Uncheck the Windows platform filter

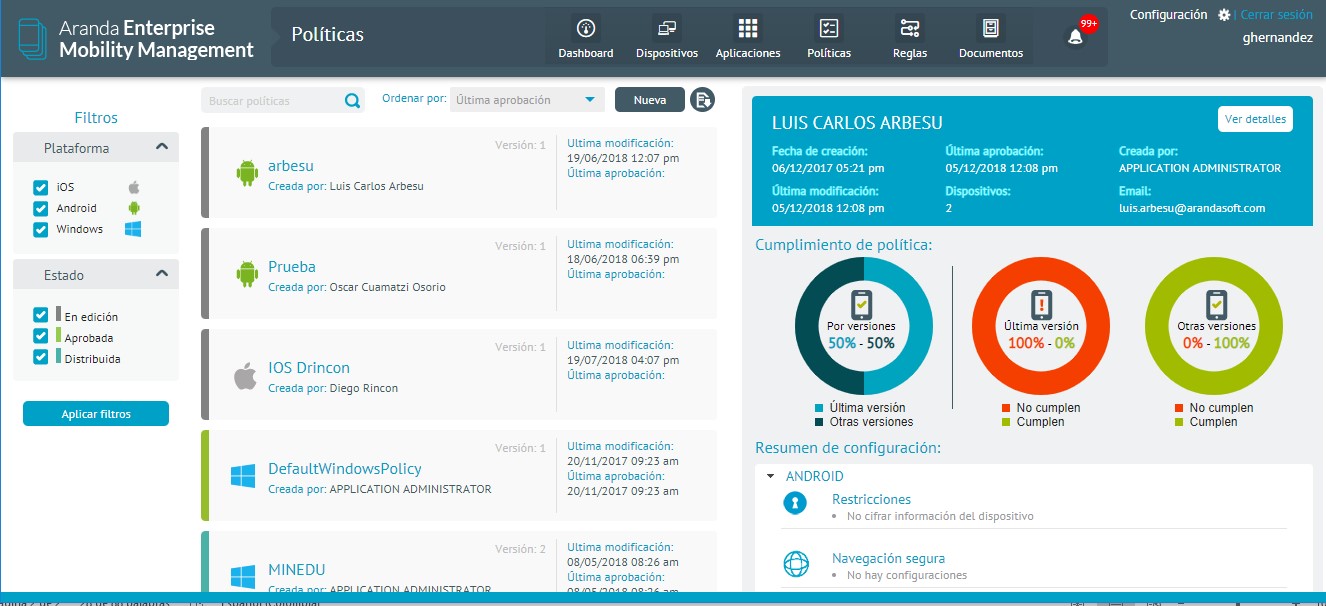41,229
